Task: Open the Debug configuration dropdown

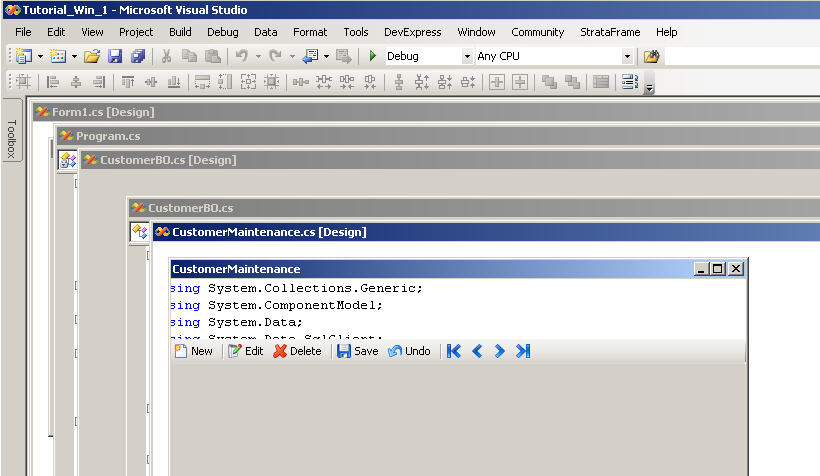Action: point(467,57)
